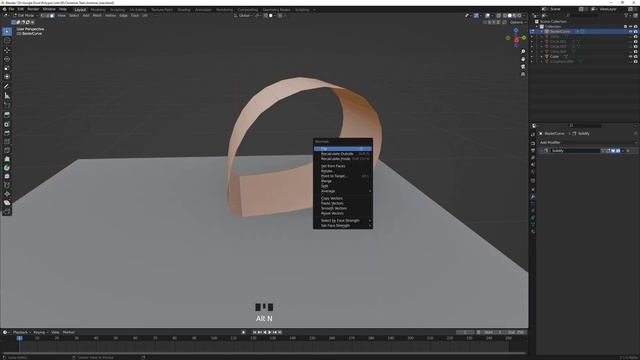This screenshot has width=640, height=360.
Task: Click the Solidify modifier name field
Action: pyautogui.click(x=575, y=151)
